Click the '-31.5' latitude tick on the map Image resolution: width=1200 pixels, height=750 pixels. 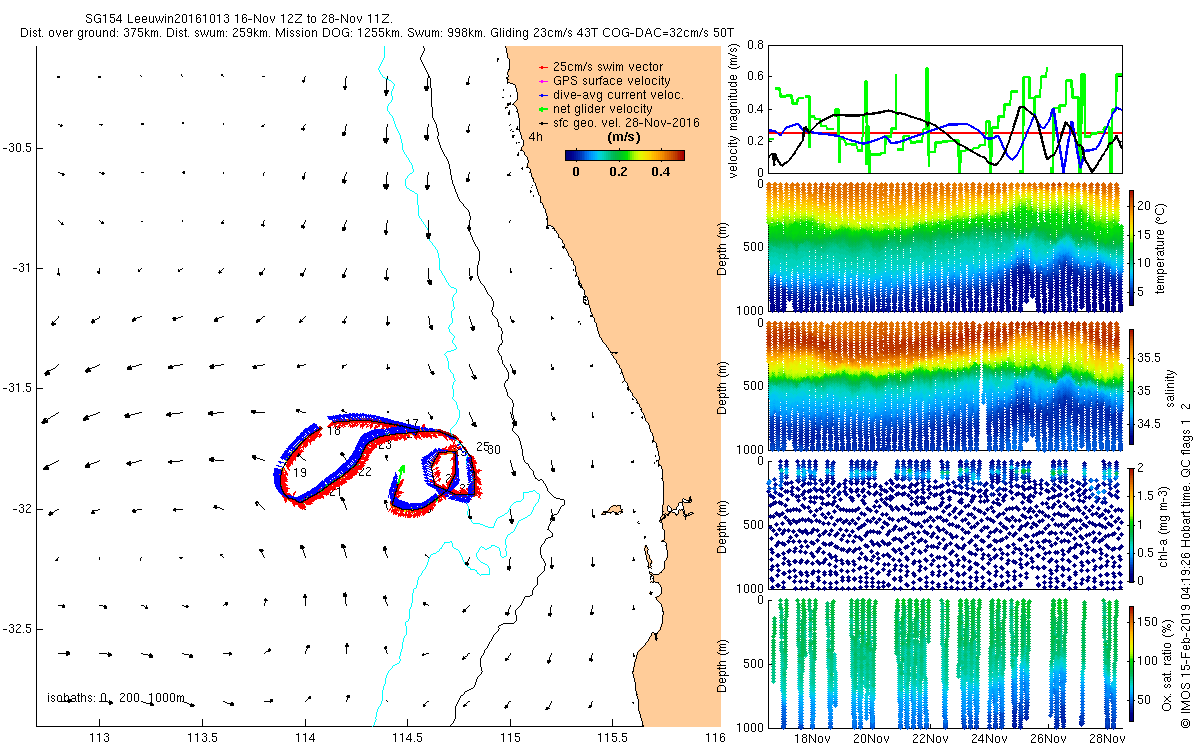point(16,388)
